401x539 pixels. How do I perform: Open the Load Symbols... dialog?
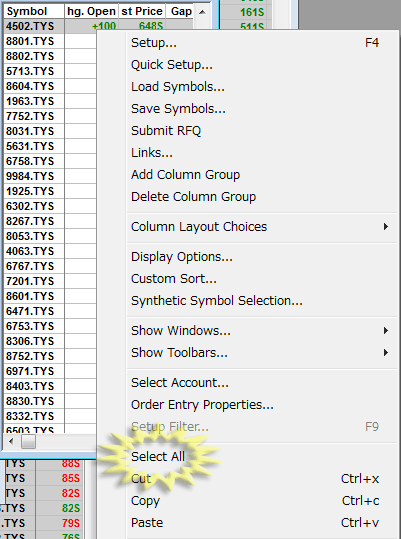(x=178, y=87)
